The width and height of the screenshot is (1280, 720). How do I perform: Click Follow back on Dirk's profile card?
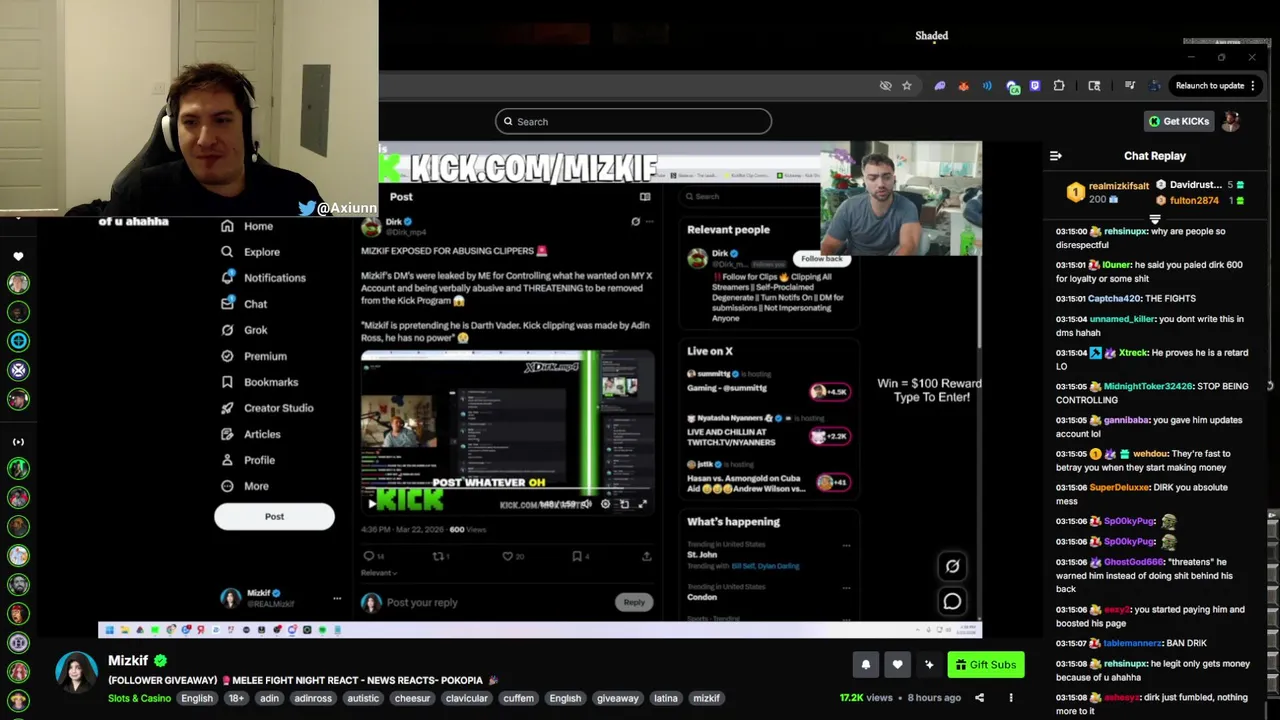[822, 258]
